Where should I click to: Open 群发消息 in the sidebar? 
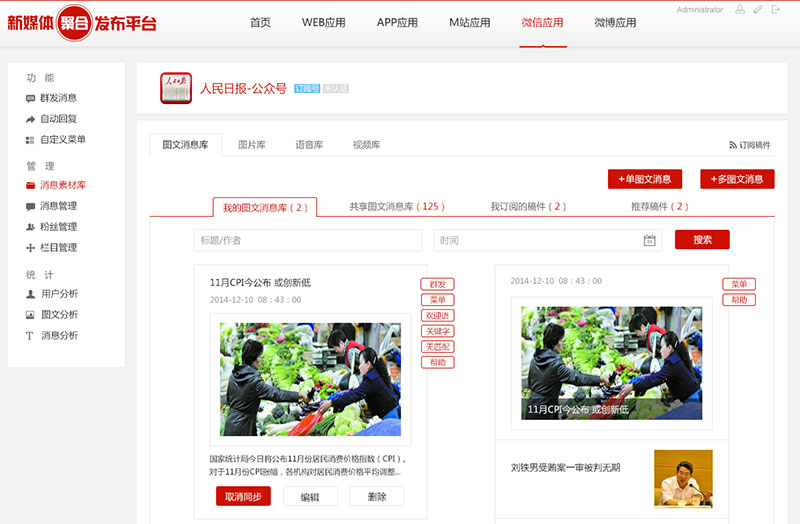point(58,98)
